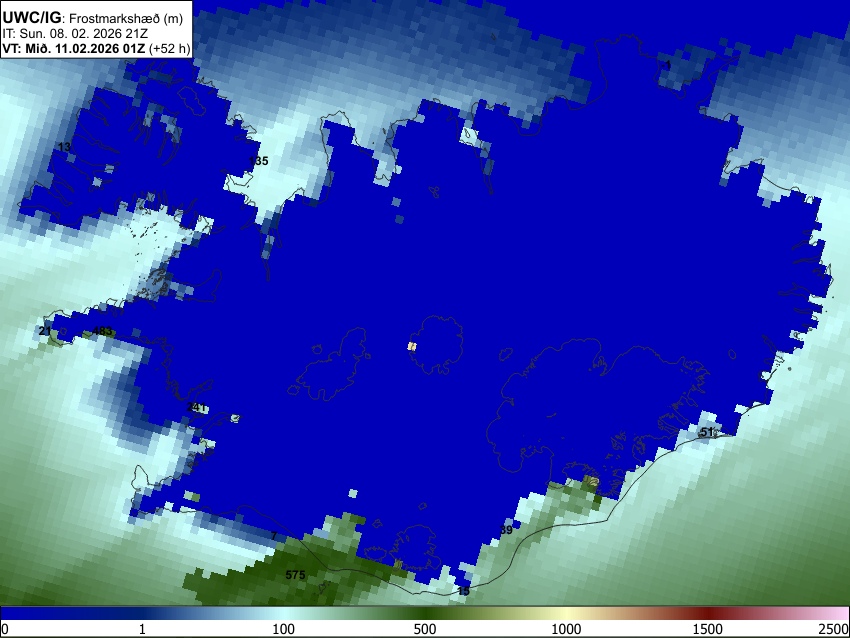Viewport: 850px width, 638px height.
Task: Click the color scale tick label 0
Action: pos(5,629)
